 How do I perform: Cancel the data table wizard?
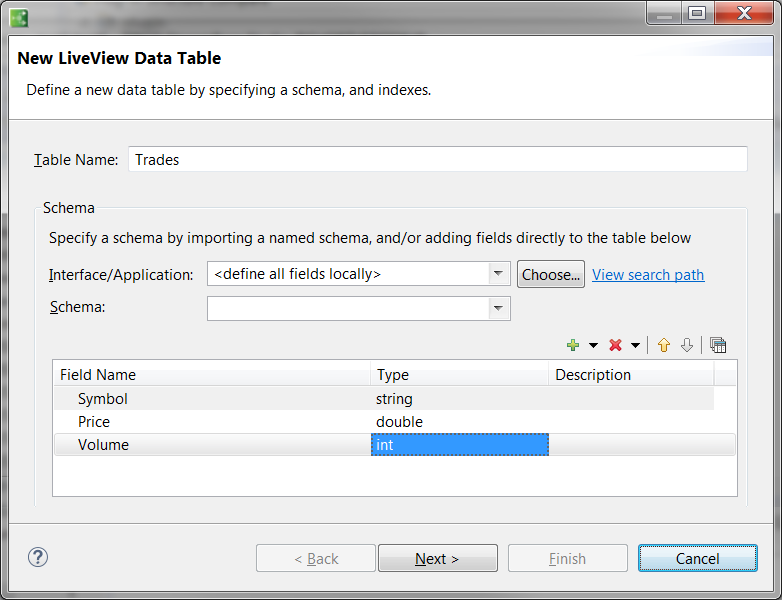click(697, 559)
